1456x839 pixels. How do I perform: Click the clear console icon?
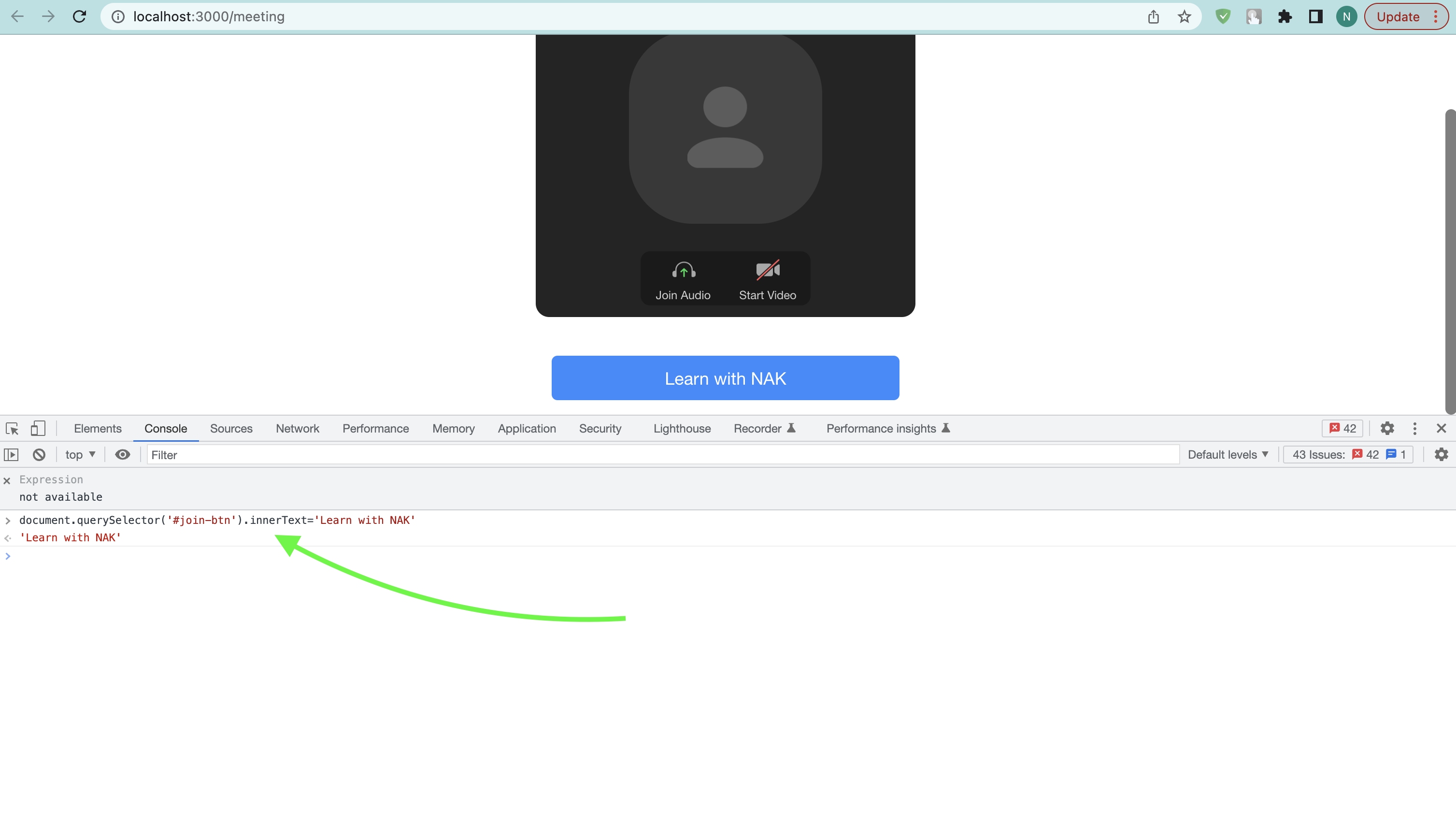click(39, 455)
